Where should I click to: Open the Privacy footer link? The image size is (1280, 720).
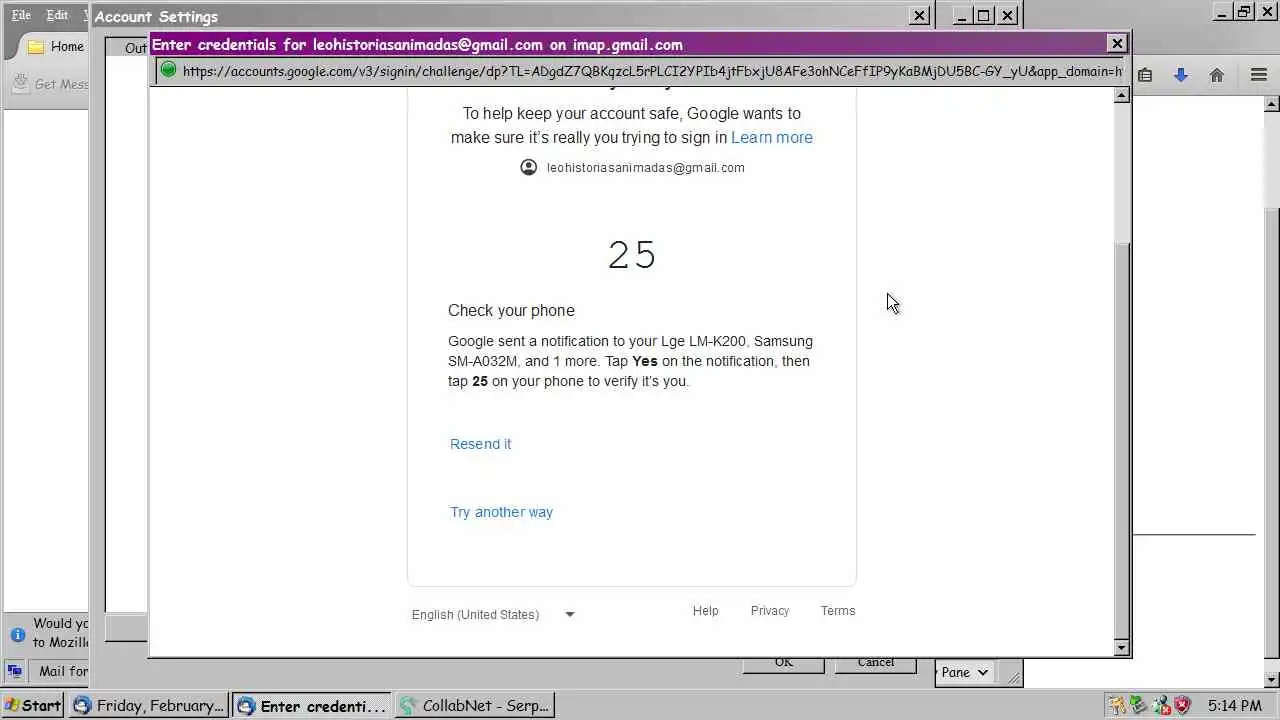(x=770, y=611)
